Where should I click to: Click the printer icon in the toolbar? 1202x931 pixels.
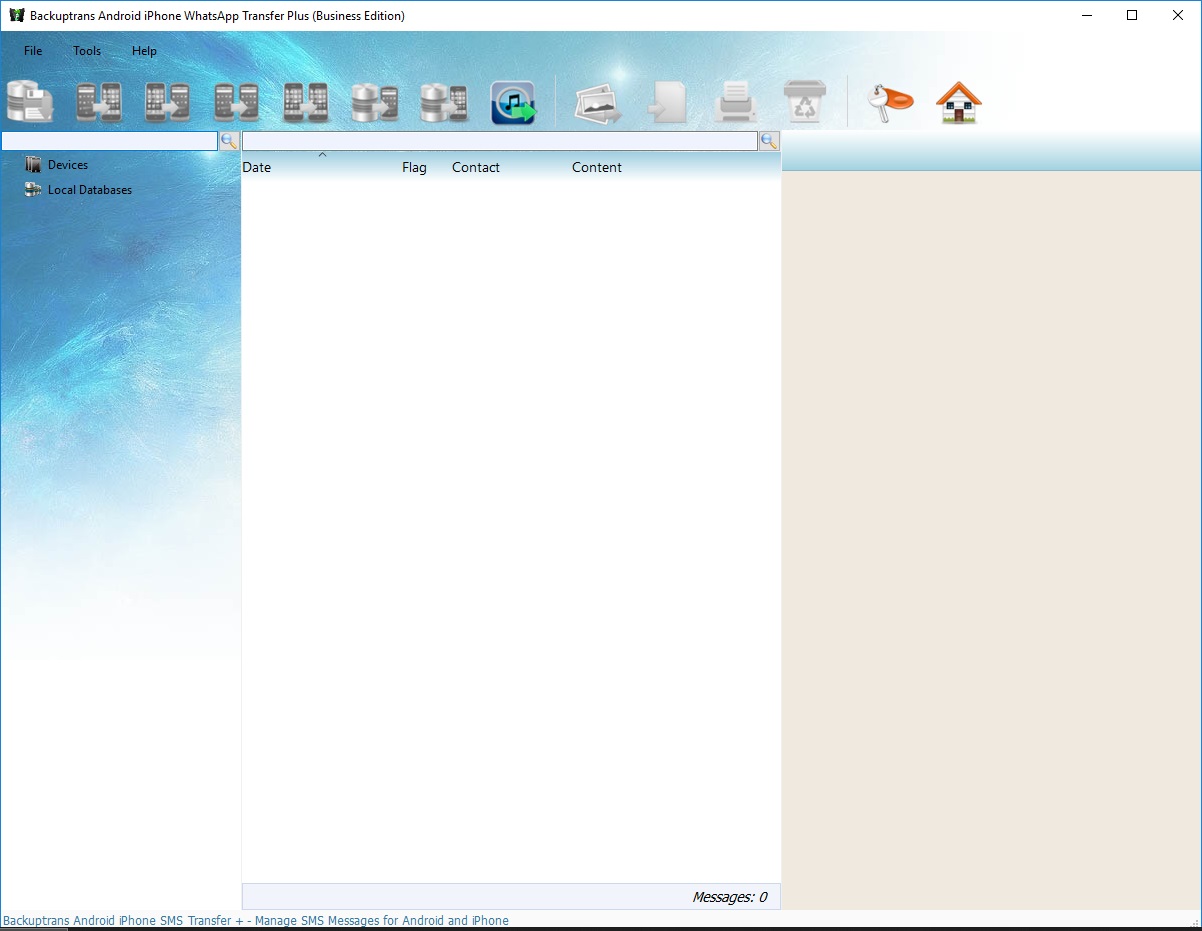tap(736, 103)
